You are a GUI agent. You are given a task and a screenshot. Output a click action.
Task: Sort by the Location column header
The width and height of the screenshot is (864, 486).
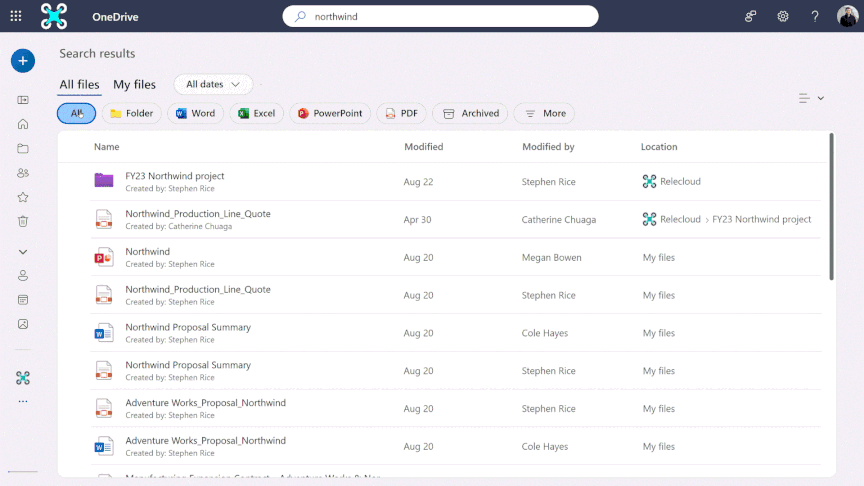coord(659,147)
